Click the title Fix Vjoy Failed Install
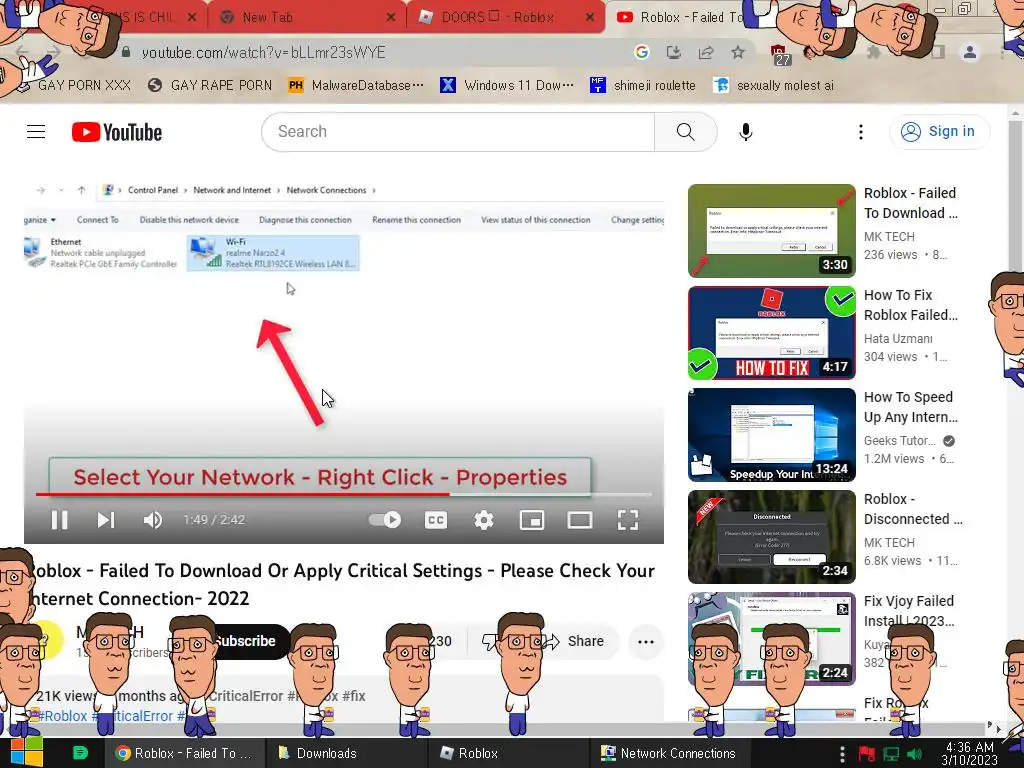Image resolution: width=1024 pixels, height=768 pixels. pyautogui.click(x=909, y=611)
